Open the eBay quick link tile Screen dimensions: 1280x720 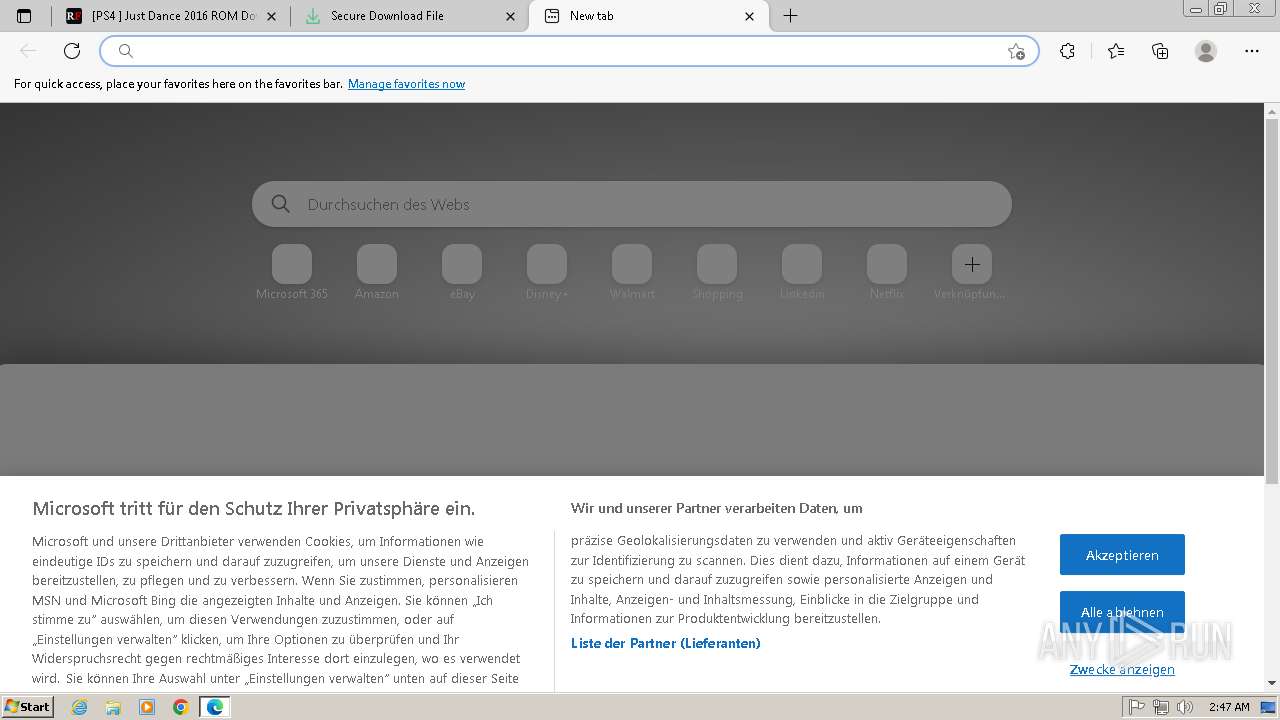pyautogui.click(x=462, y=272)
